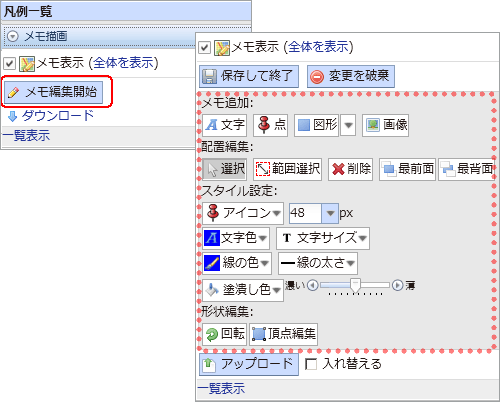Enable the 入れ替える replace checkbox
This screenshot has width=500, height=402.
(x=311, y=364)
